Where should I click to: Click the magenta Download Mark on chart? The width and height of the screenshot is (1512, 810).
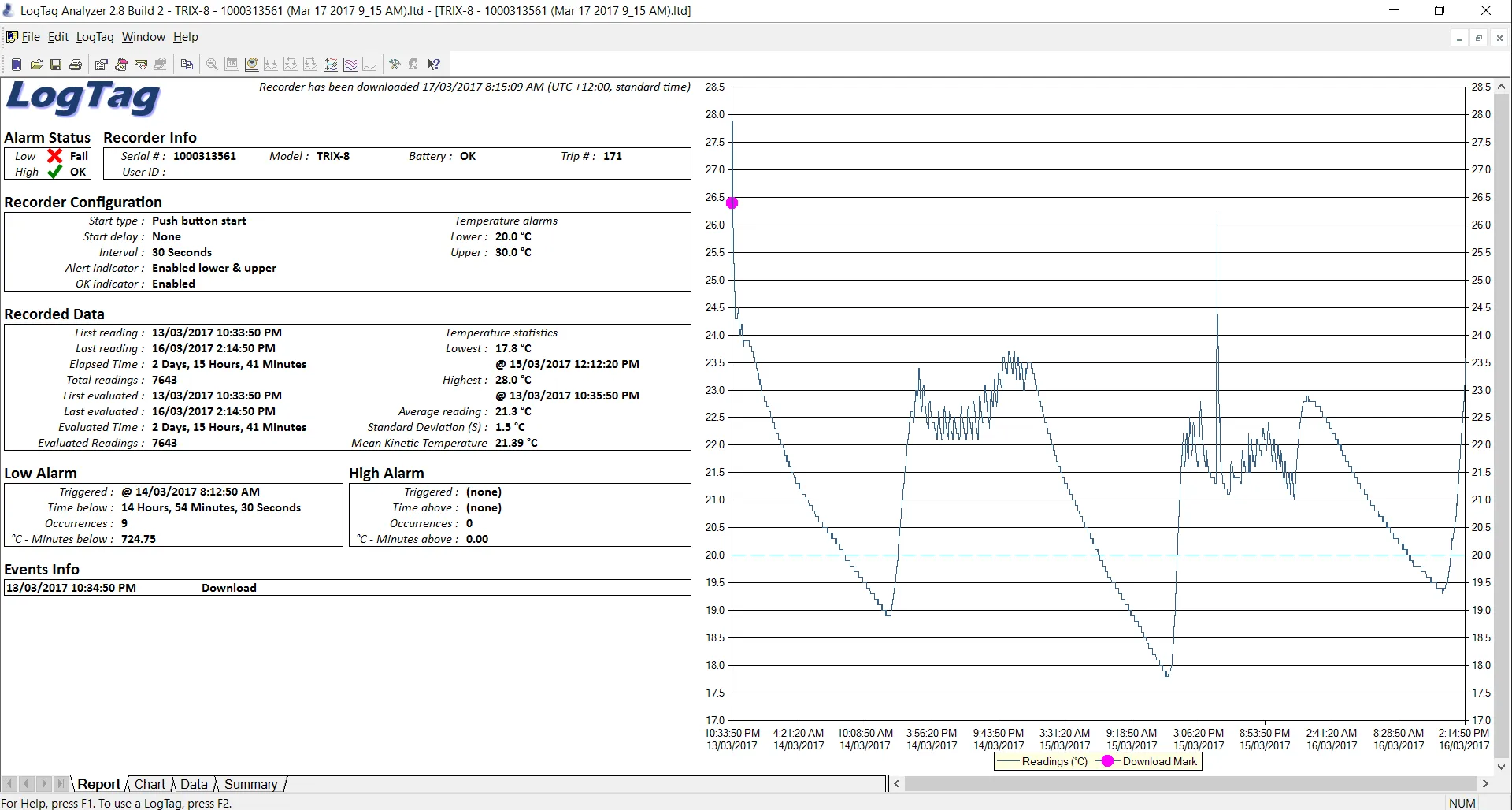tap(732, 203)
